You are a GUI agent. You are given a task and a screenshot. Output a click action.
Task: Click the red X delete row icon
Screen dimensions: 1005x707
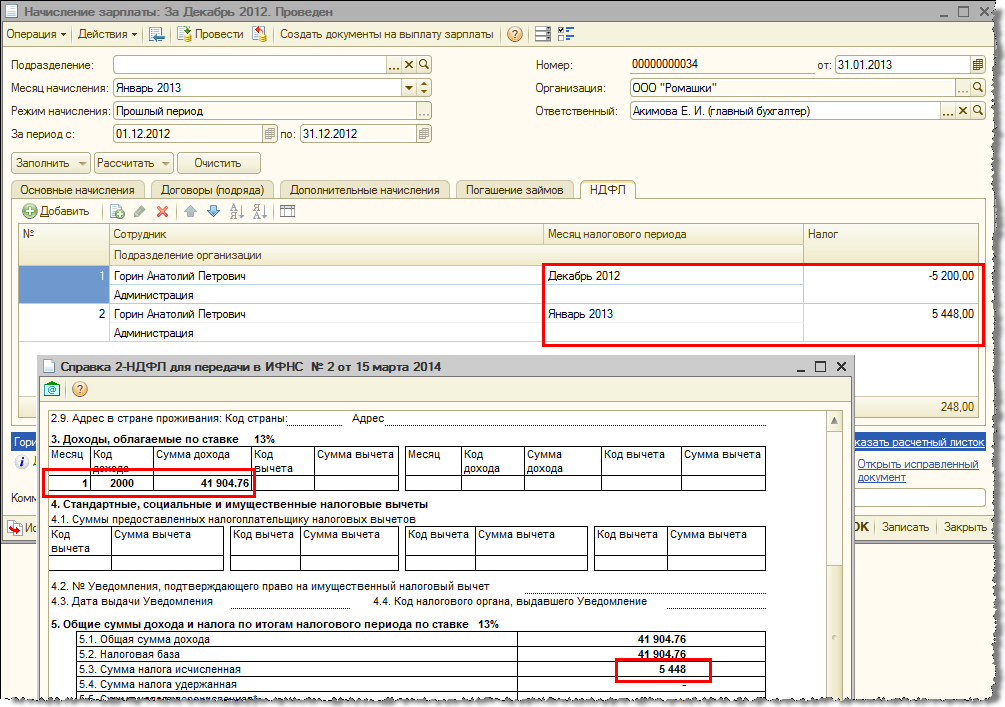click(162, 211)
